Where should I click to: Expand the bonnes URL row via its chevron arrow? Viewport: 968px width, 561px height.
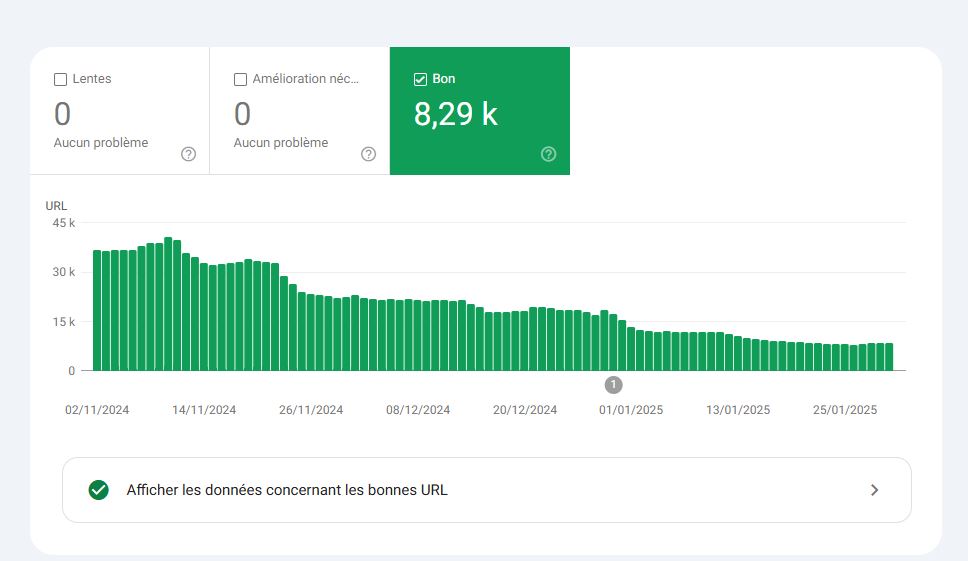pyautogui.click(x=874, y=490)
